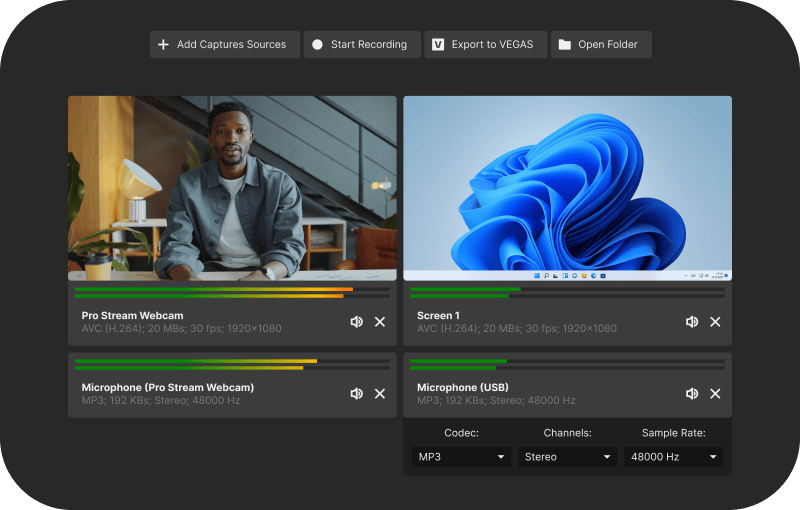Open the Codec dropdown showing MP3

461,457
